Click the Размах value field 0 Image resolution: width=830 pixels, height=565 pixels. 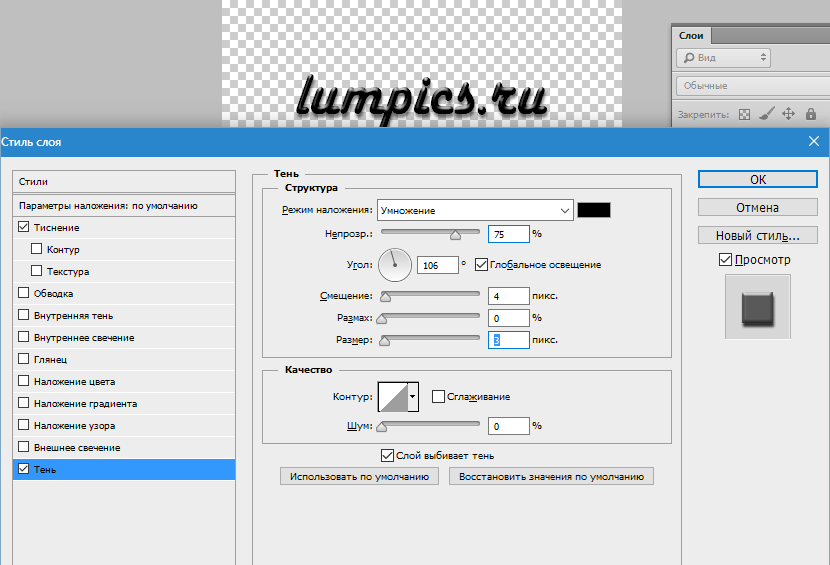point(509,318)
